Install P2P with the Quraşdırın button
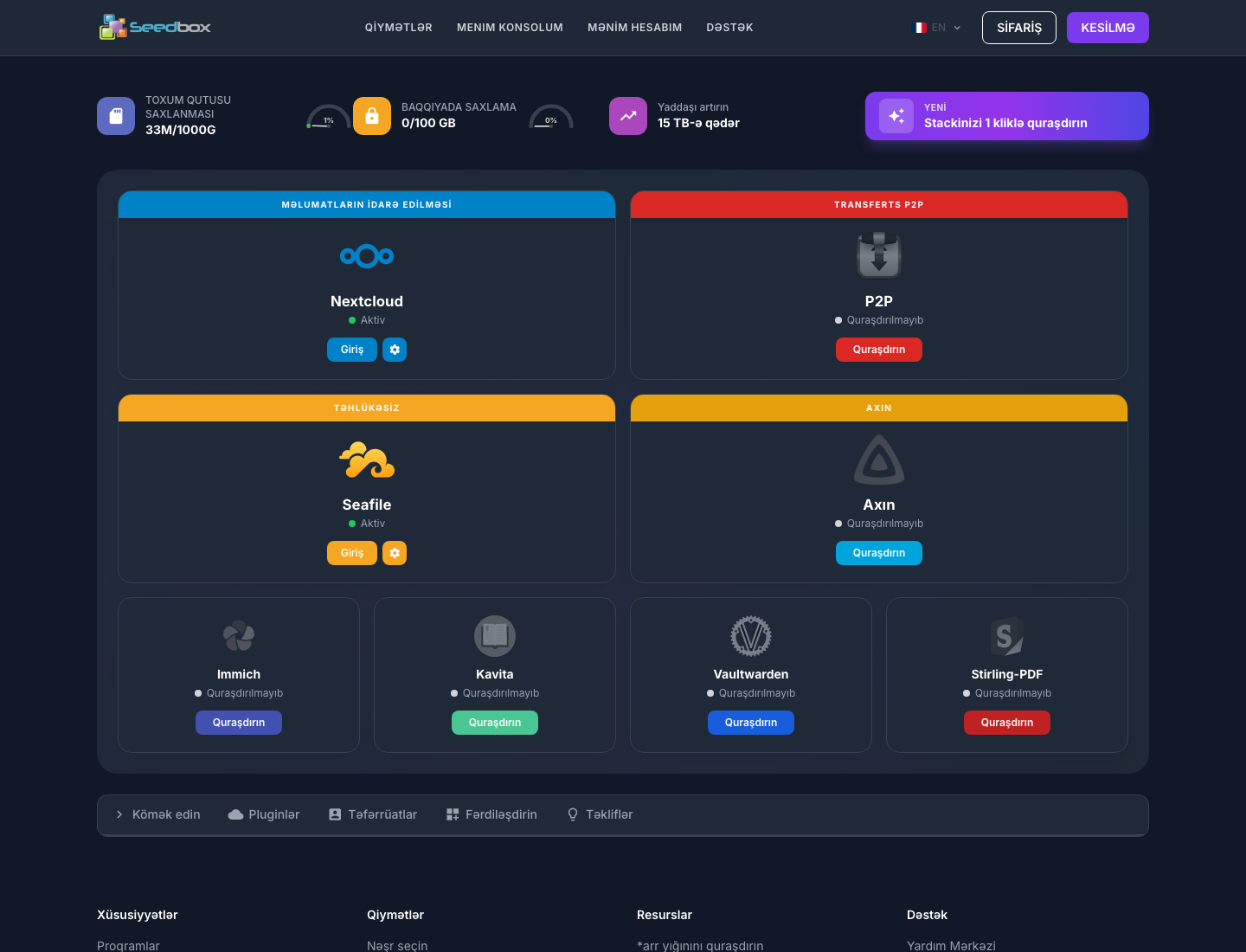This screenshot has height=952, width=1246. pyautogui.click(x=879, y=350)
